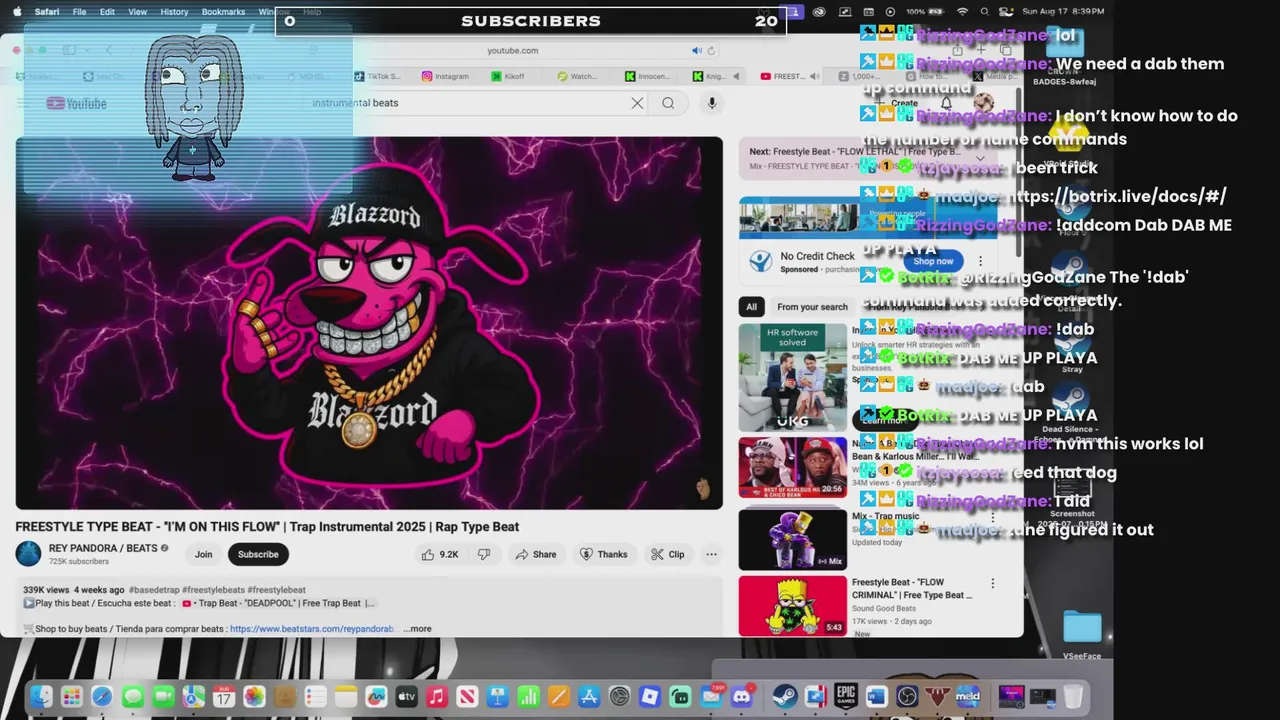Clear the 'instrumental beats' search text
The image size is (1280, 720).
[637, 103]
